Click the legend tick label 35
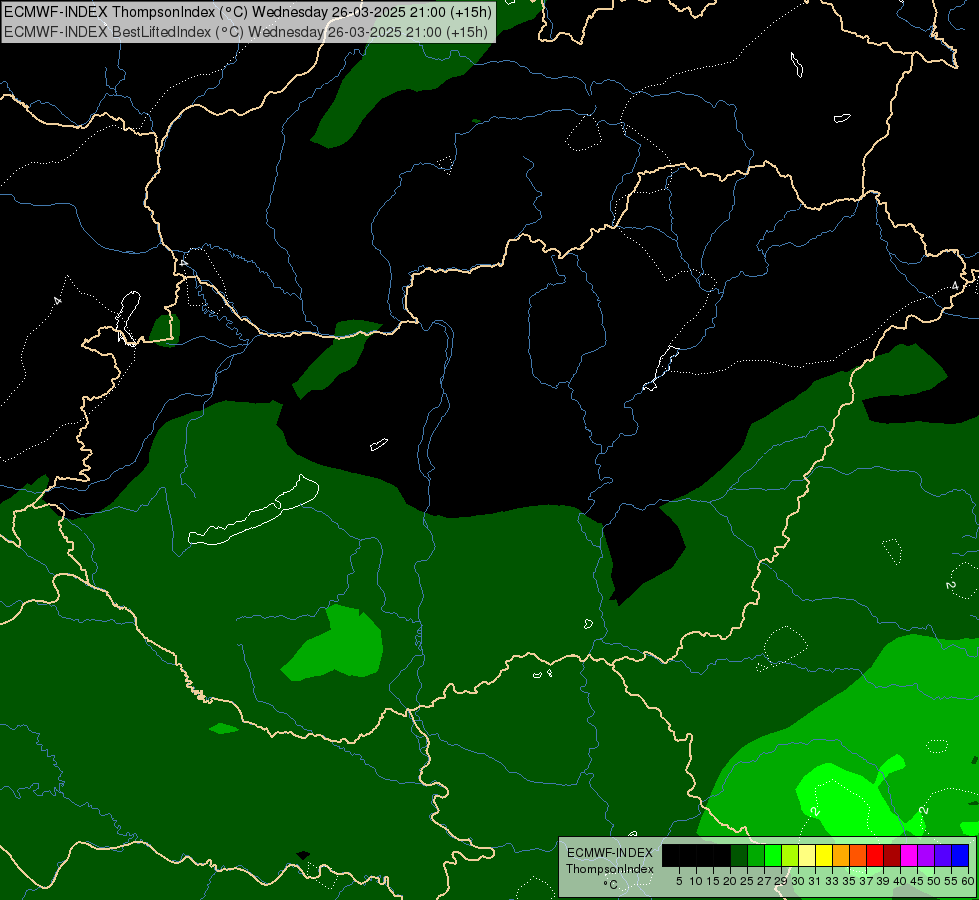 point(849,881)
